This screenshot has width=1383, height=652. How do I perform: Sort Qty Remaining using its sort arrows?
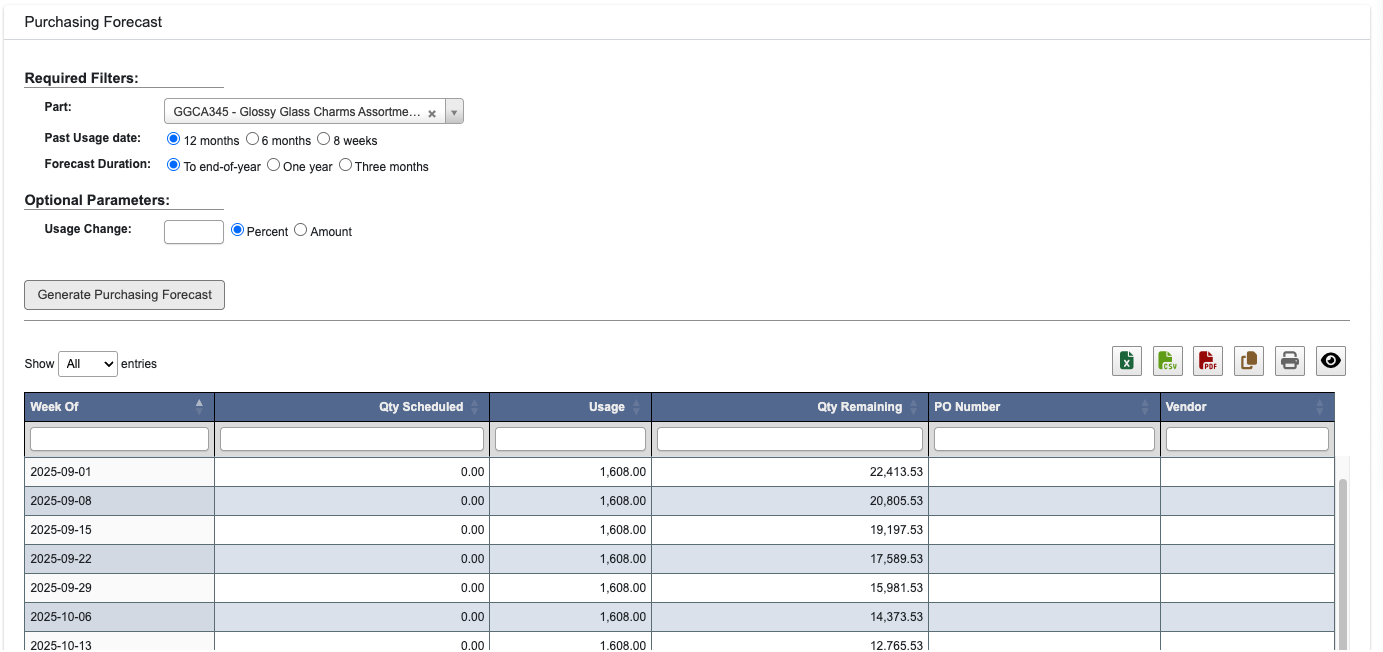pos(913,406)
